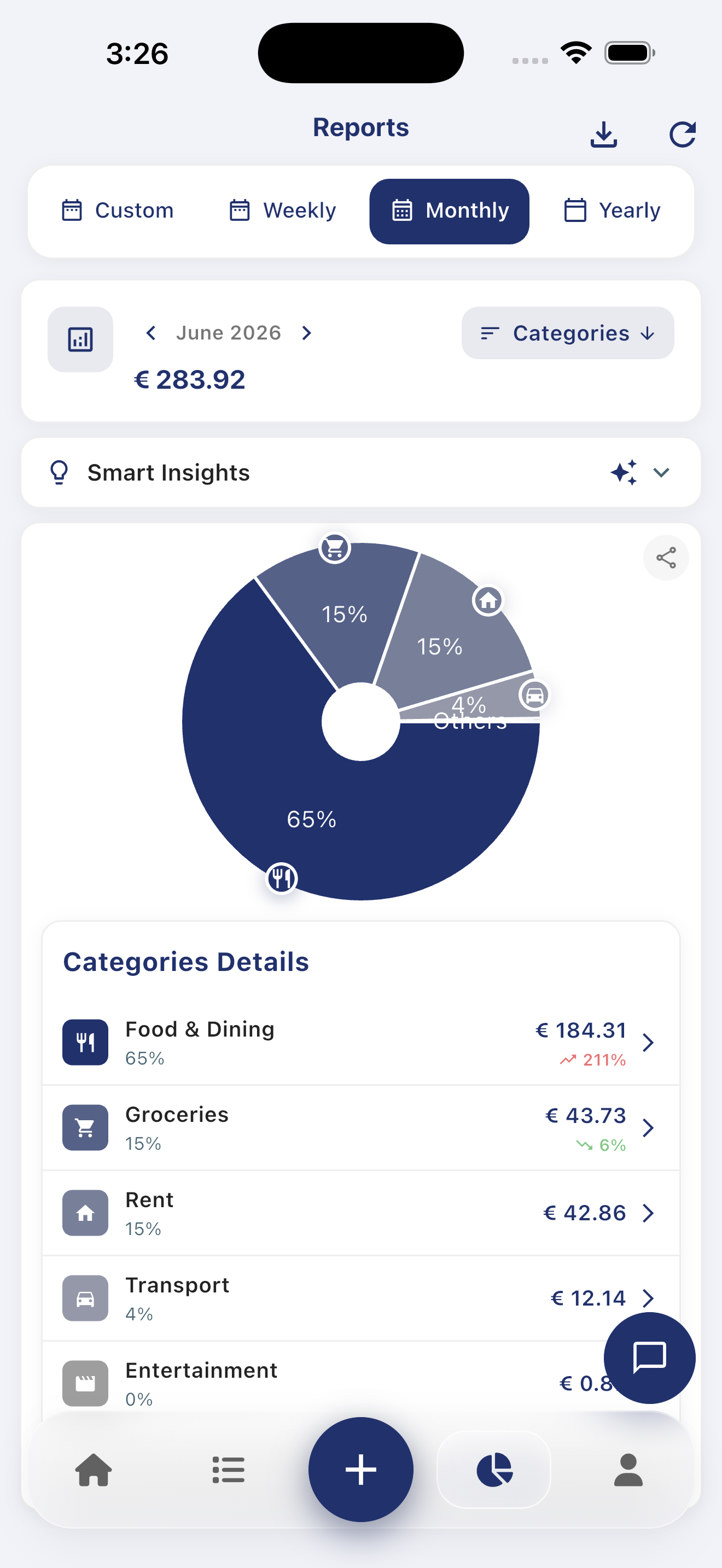Open Groceries category details
Viewport: 722px width, 1568px height.
point(361,1128)
